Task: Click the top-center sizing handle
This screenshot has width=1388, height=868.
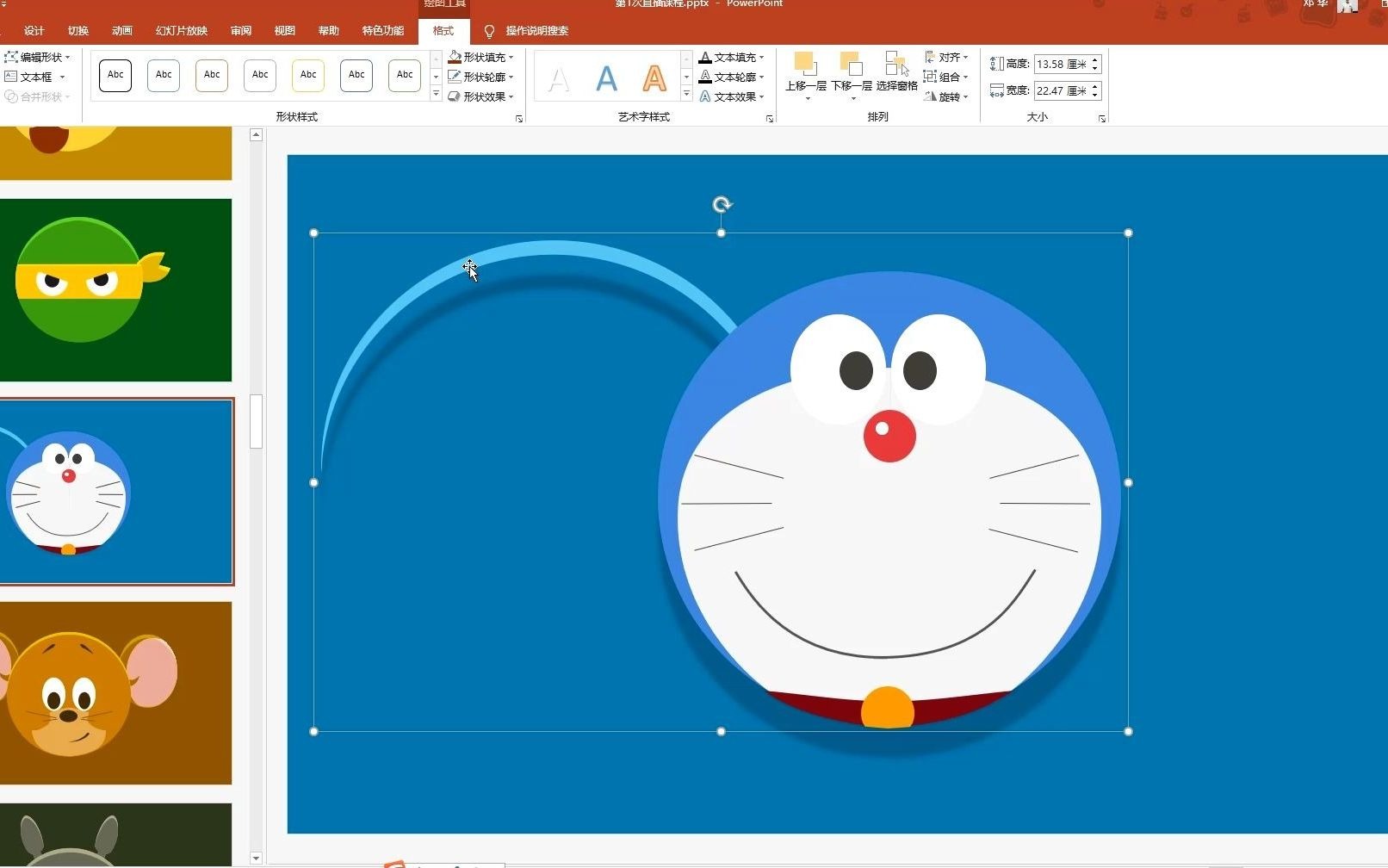Action: pyautogui.click(x=721, y=232)
